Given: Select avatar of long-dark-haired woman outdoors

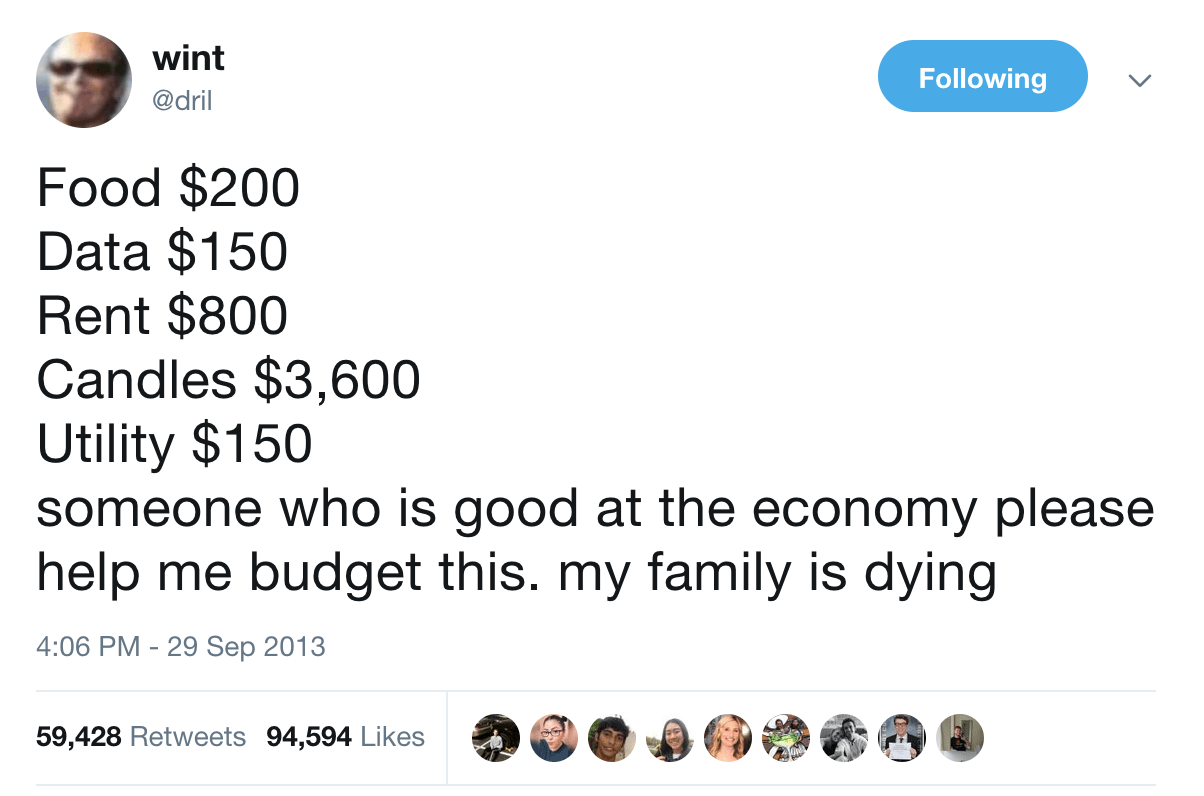Looking at the screenshot, I should pyautogui.click(x=669, y=738).
